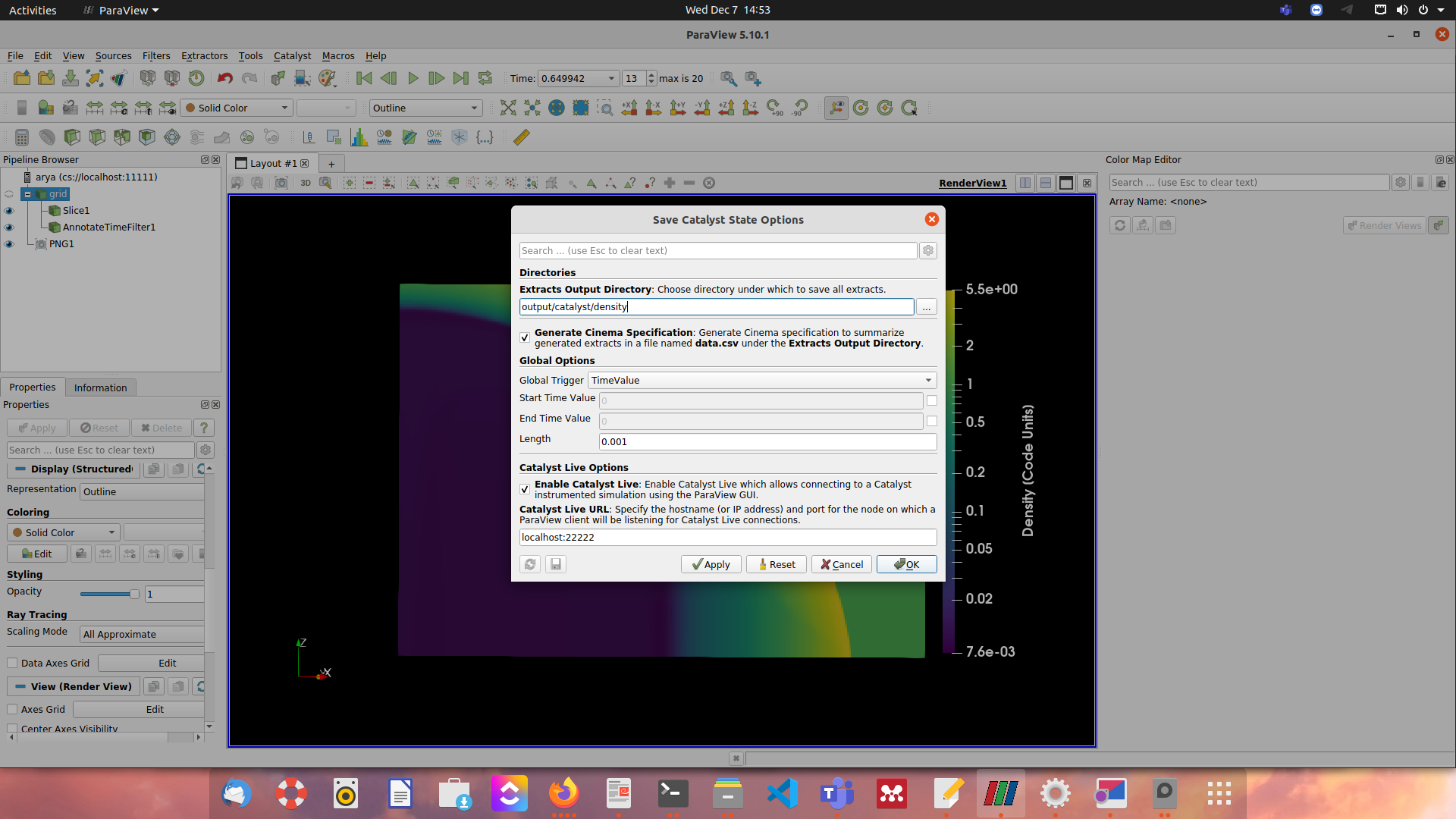1456x819 pixels.
Task: Play the animation
Action: [x=413, y=78]
